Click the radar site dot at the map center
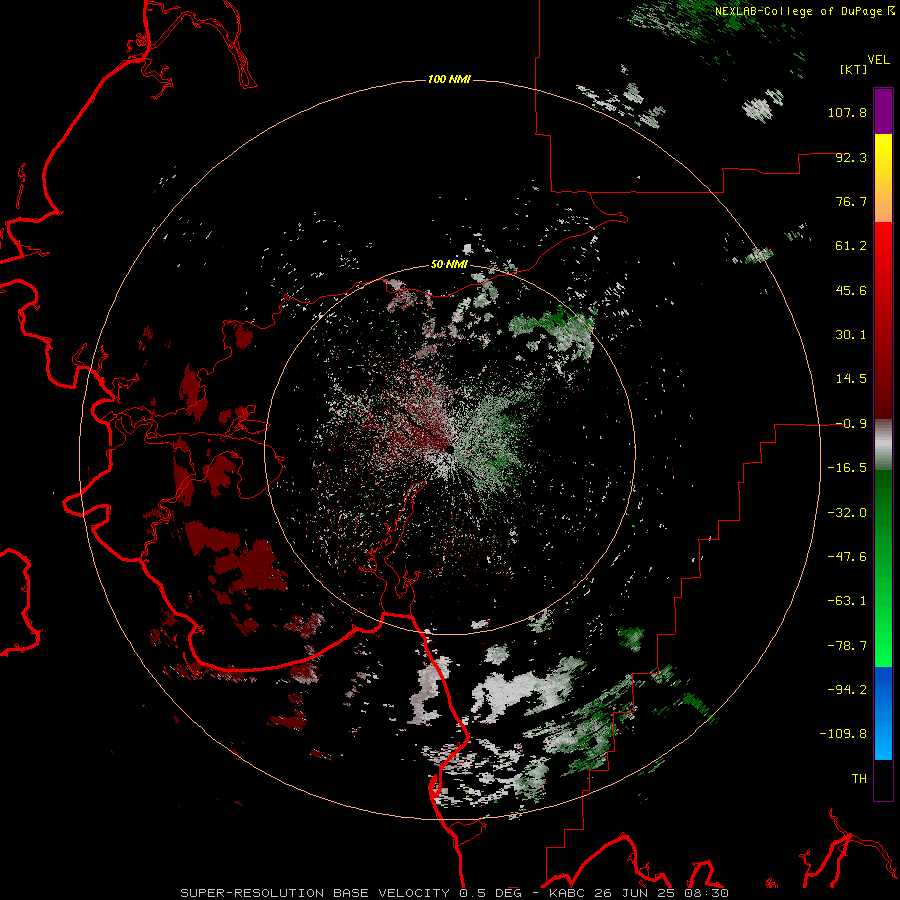The image size is (900, 900). click(449, 449)
